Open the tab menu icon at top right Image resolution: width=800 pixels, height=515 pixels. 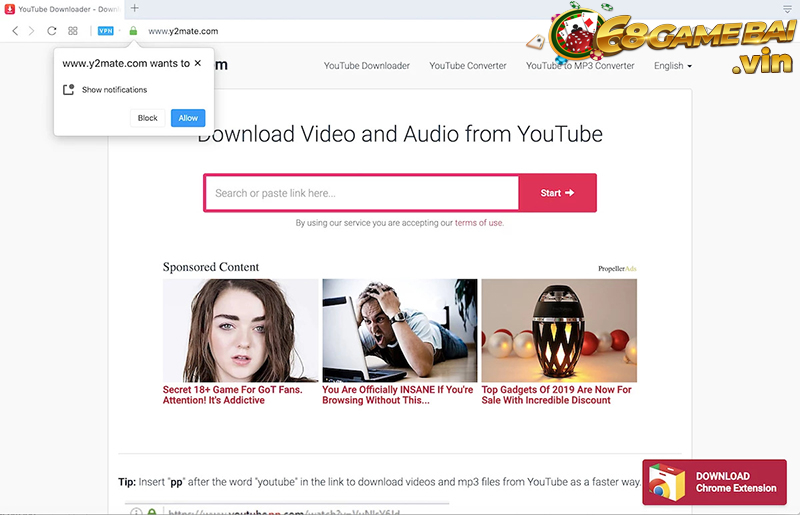[787, 8]
